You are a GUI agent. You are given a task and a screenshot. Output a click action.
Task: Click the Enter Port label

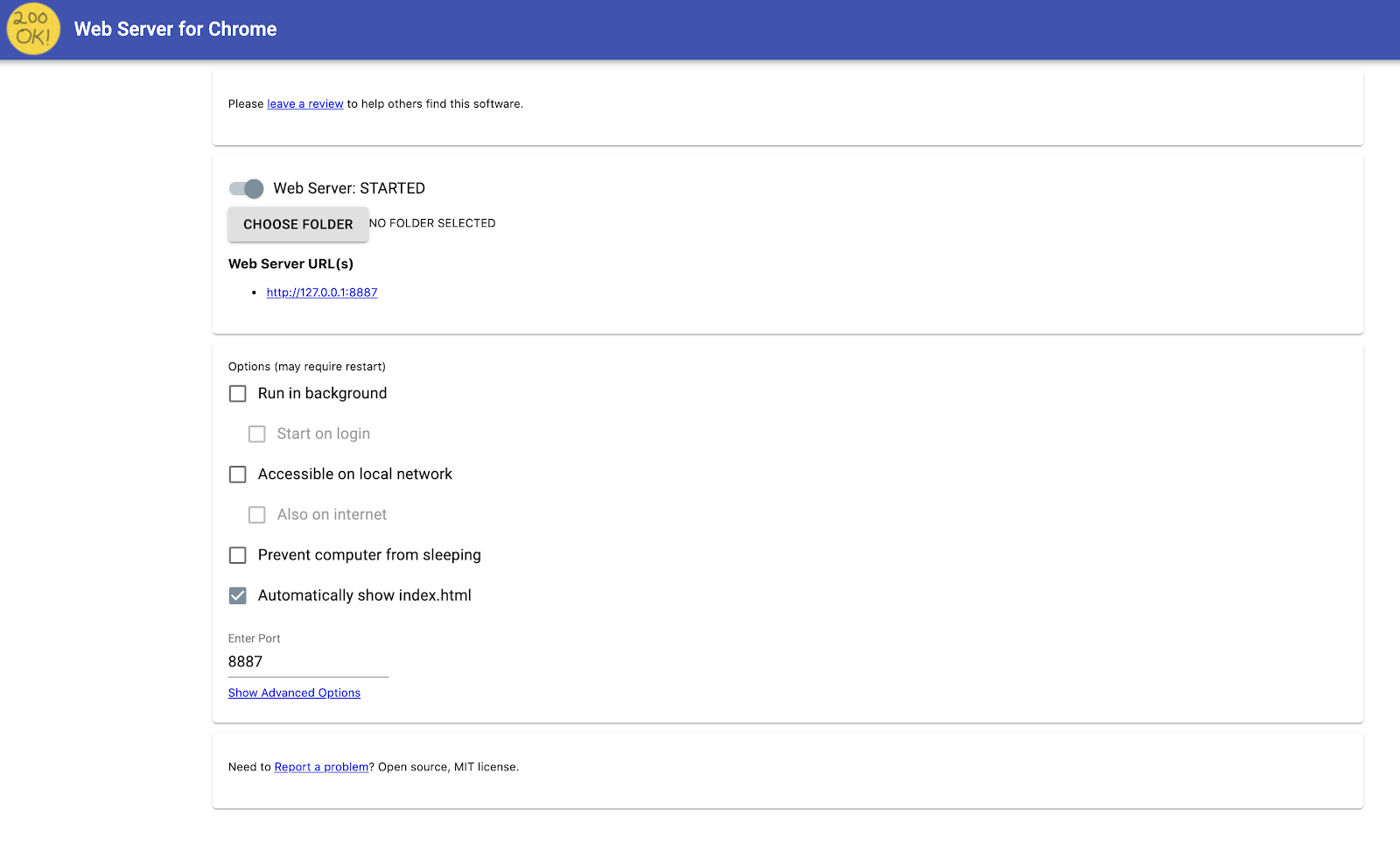[x=254, y=638]
